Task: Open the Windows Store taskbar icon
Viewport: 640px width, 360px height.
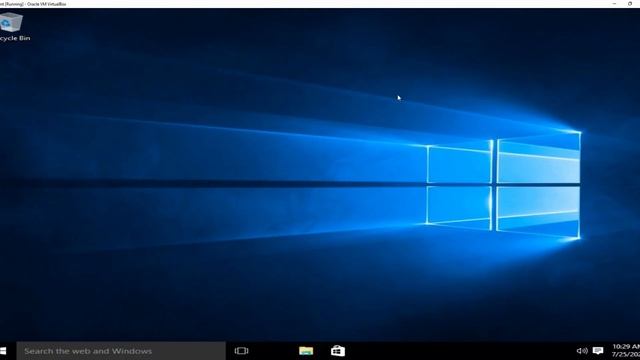Action: [338, 351]
